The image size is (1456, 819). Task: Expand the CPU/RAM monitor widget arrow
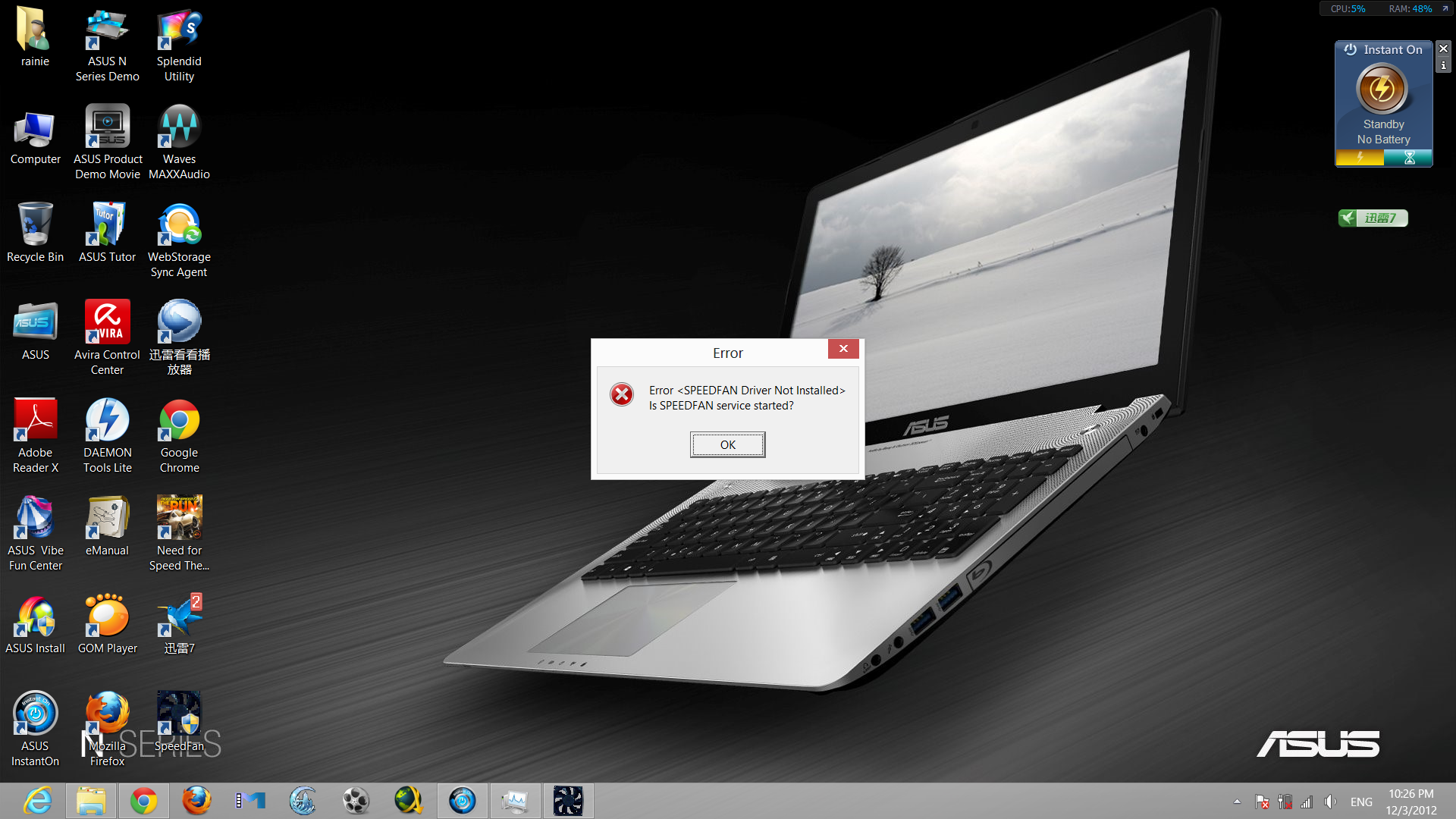(1445, 9)
